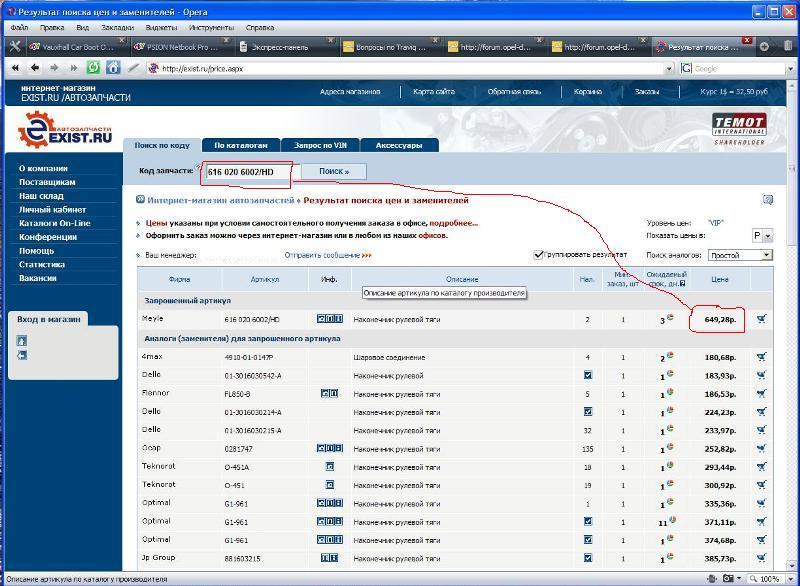Toggle the 'Группировать результат' checkbox

tap(539, 255)
